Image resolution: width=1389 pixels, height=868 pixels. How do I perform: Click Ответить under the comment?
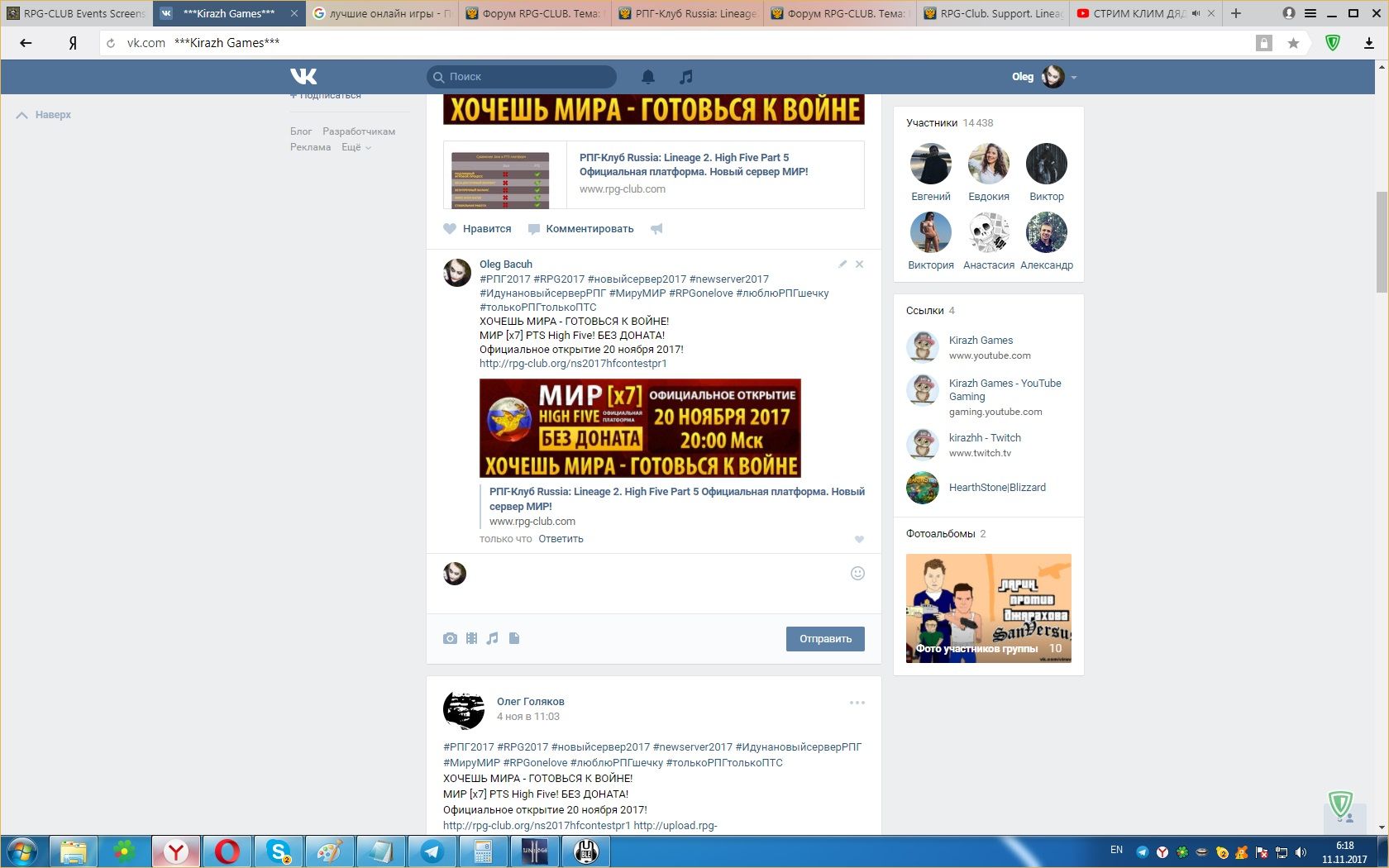(x=561, y=539)
